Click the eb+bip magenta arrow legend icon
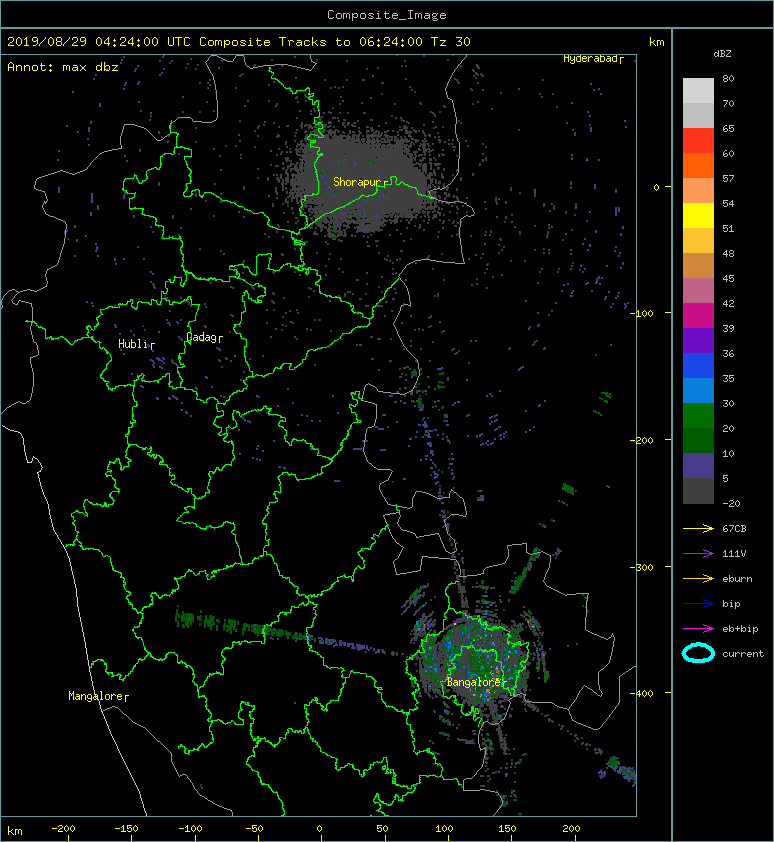The width and height of the screenshot is (774, 842). point(698,629)
